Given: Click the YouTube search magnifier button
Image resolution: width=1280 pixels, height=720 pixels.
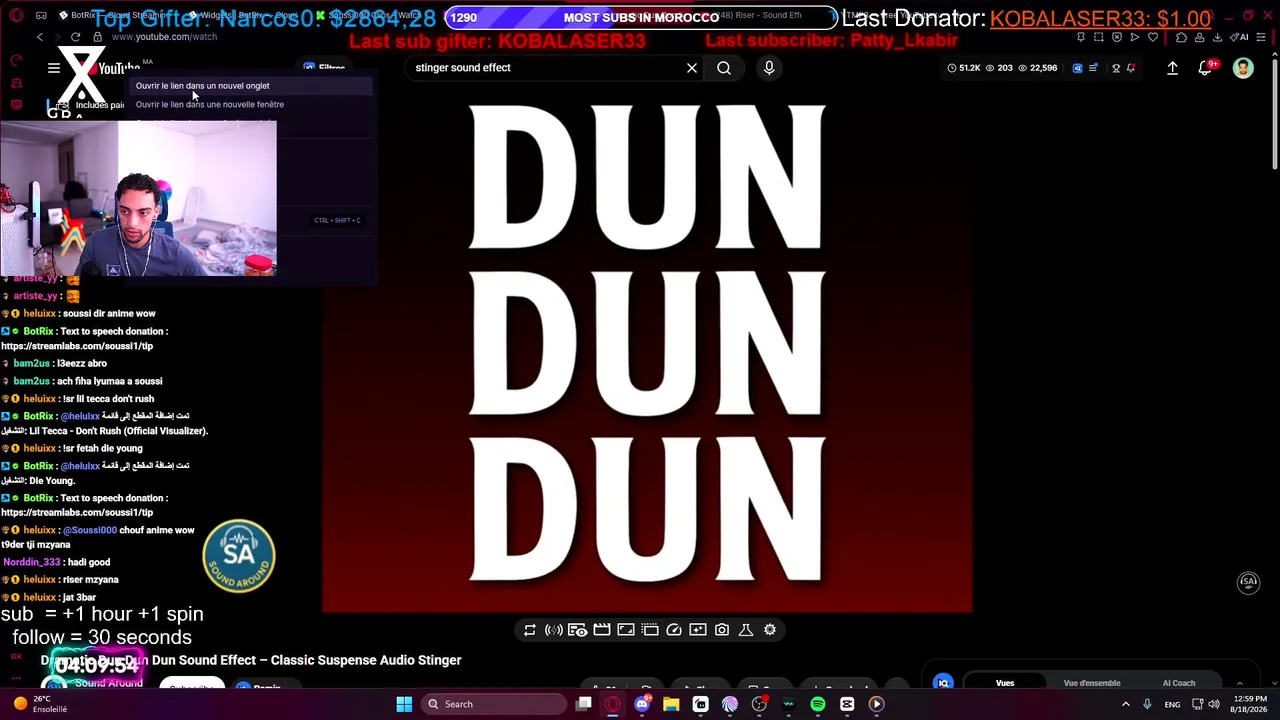Looking at the screenshot, I should tap(724, 68).
